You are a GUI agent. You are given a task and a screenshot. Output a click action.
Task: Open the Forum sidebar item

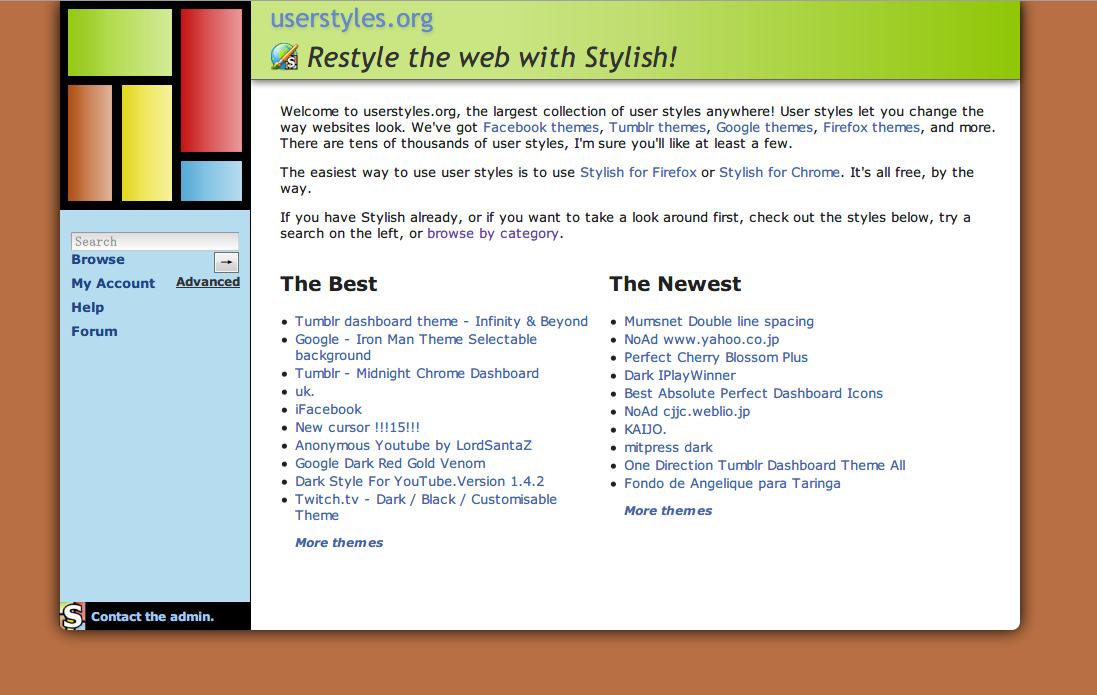[x=94, y=331]
